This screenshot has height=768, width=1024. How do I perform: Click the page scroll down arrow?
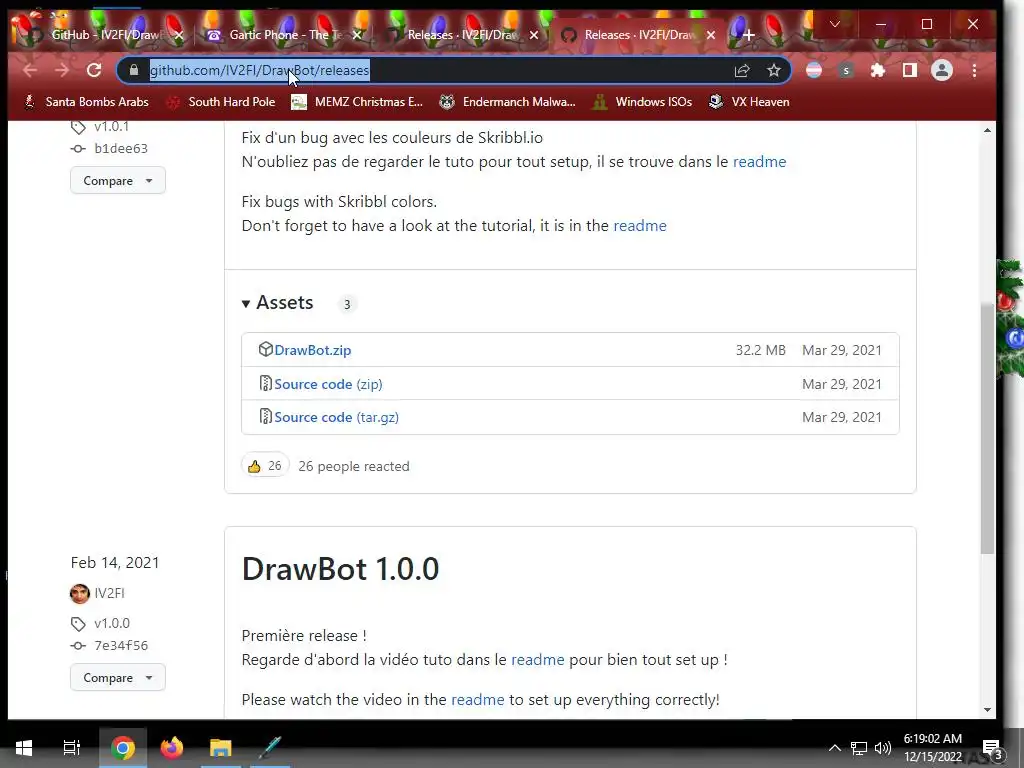pos(987,710)
